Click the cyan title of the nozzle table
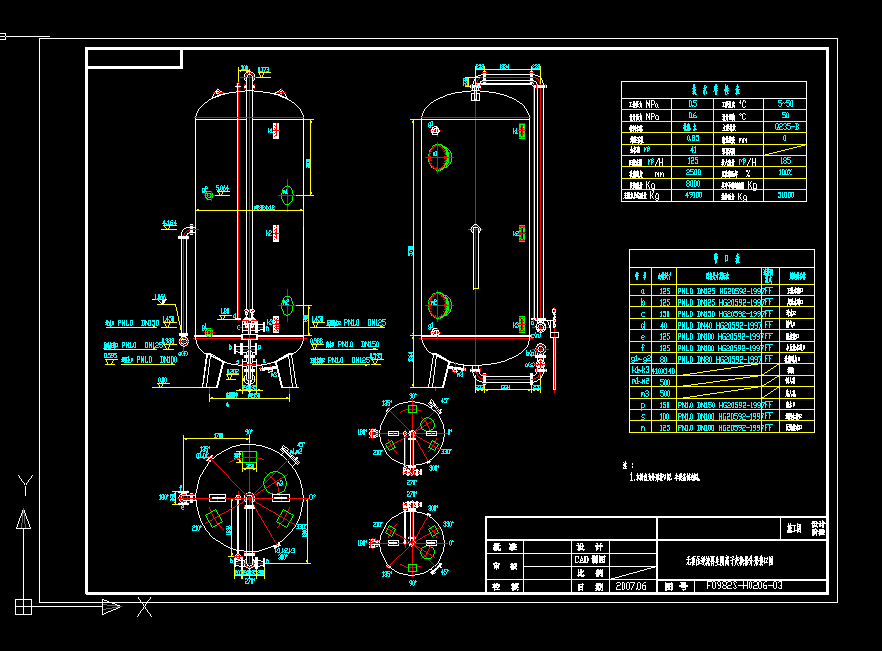Viewport: 882px width, 651px height. pos(726,258)
